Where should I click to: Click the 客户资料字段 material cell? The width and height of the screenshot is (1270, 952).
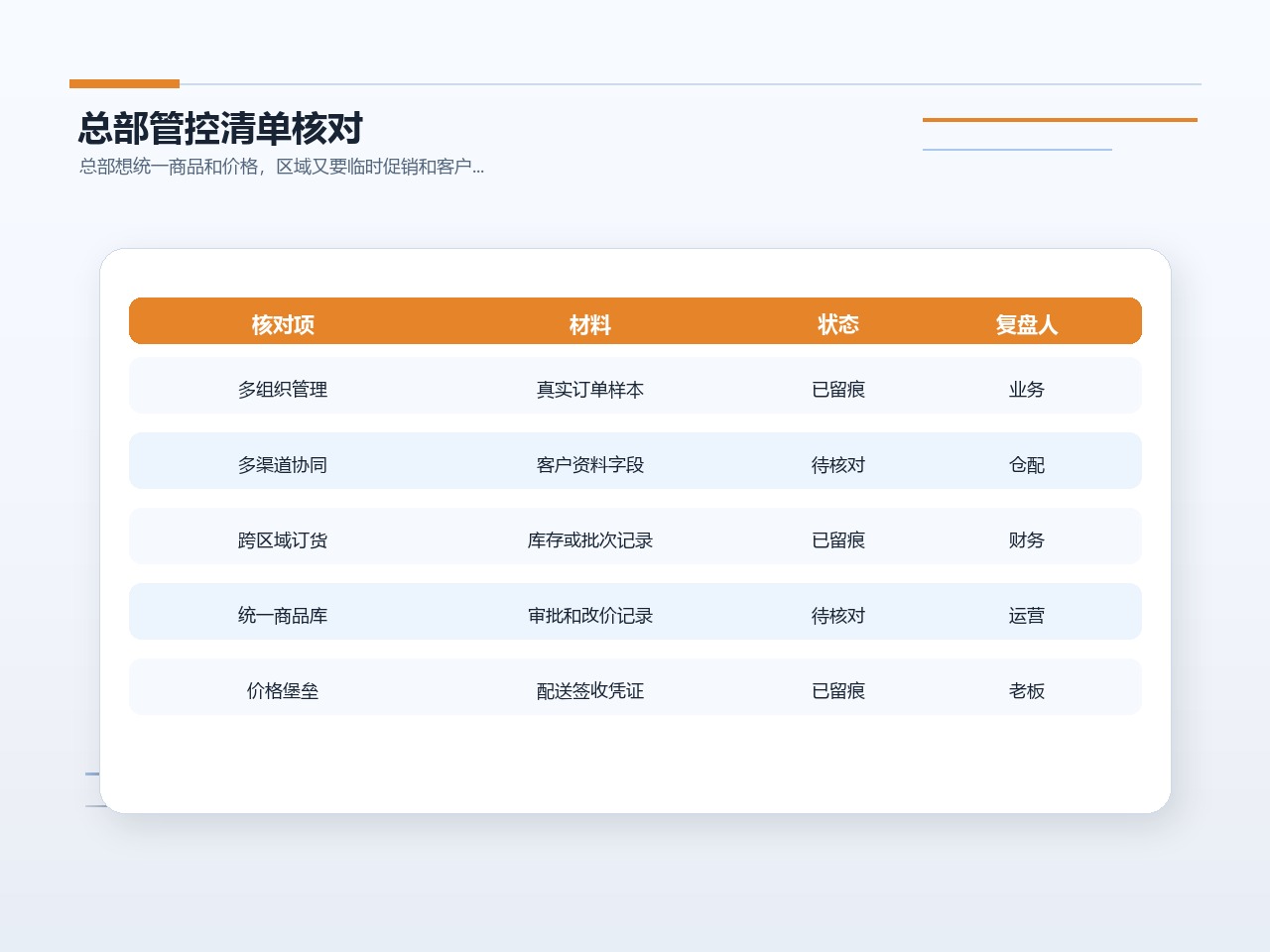tap(590, 465)
